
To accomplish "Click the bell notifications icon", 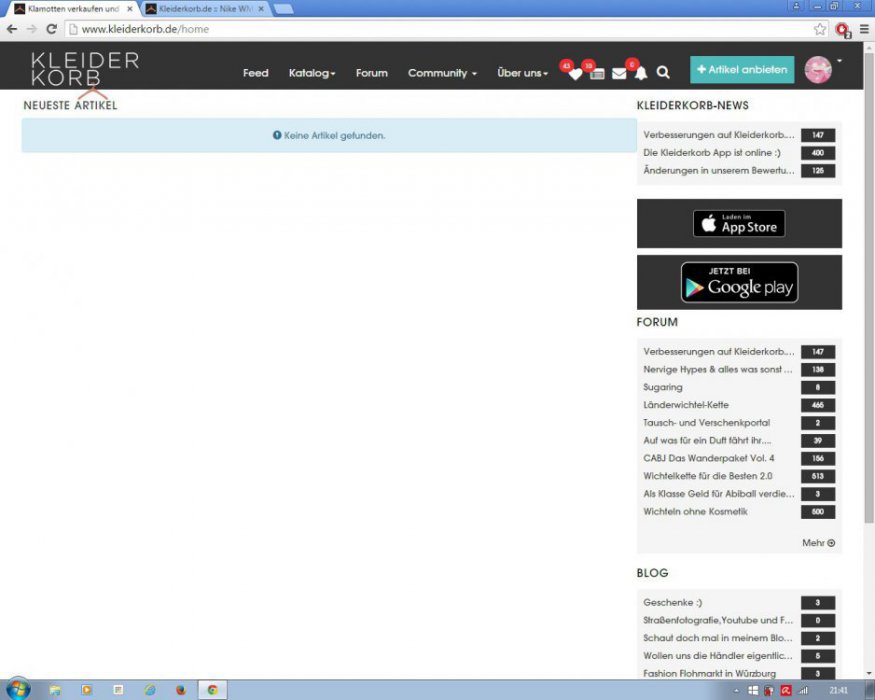I will click(641, 74).
